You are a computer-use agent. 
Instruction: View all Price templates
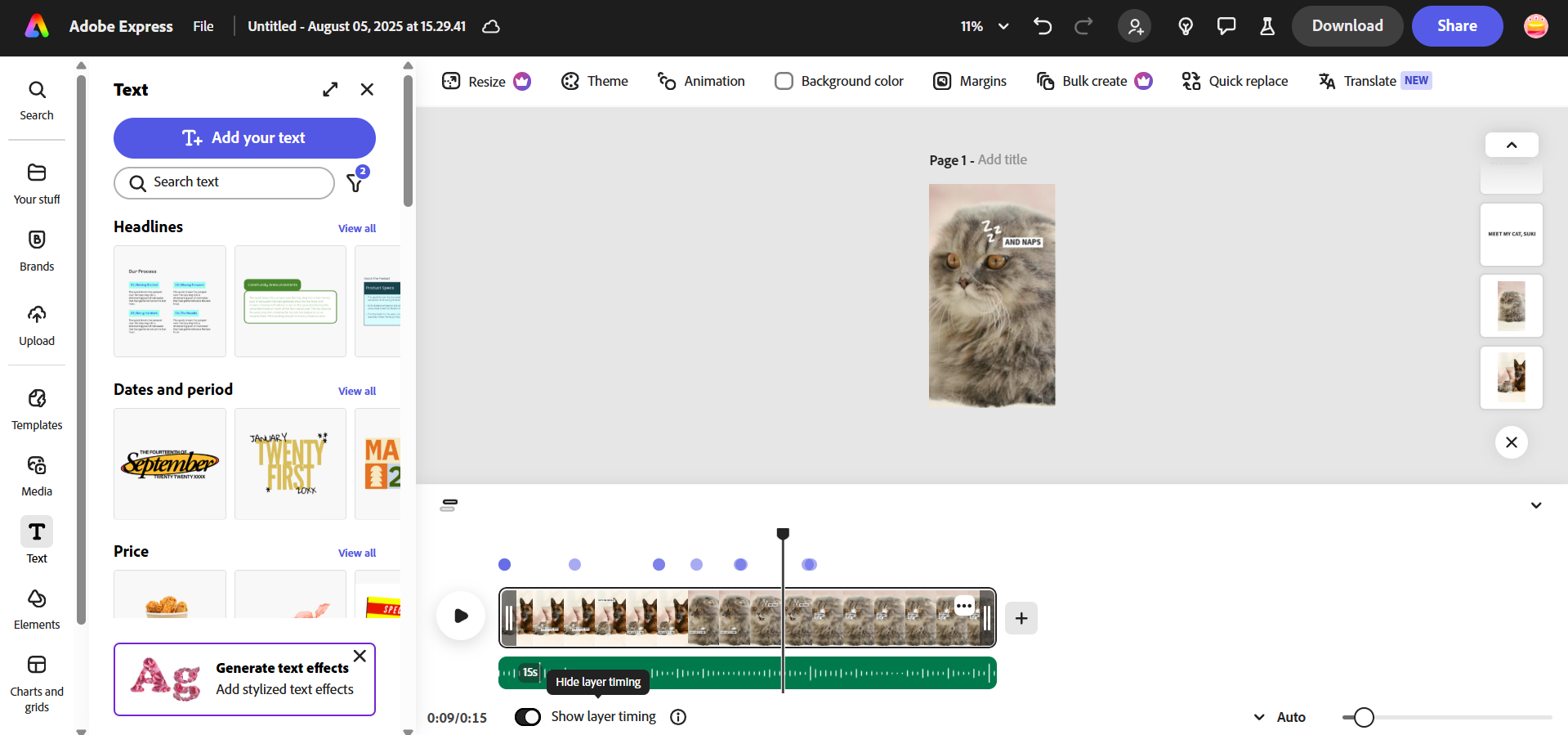click(357, 553)
